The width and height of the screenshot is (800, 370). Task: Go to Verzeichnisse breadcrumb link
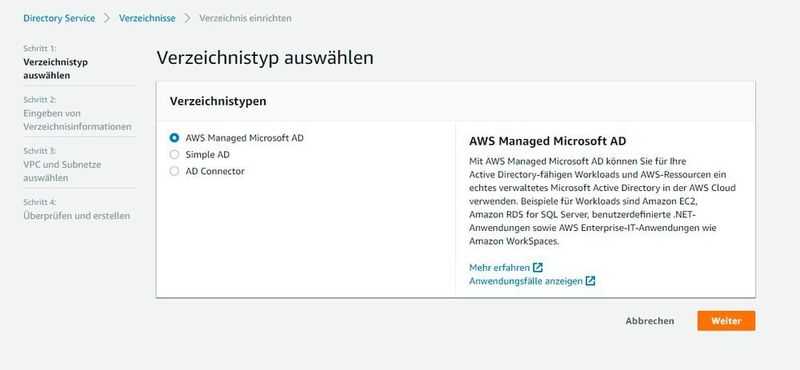pos(147,18)
